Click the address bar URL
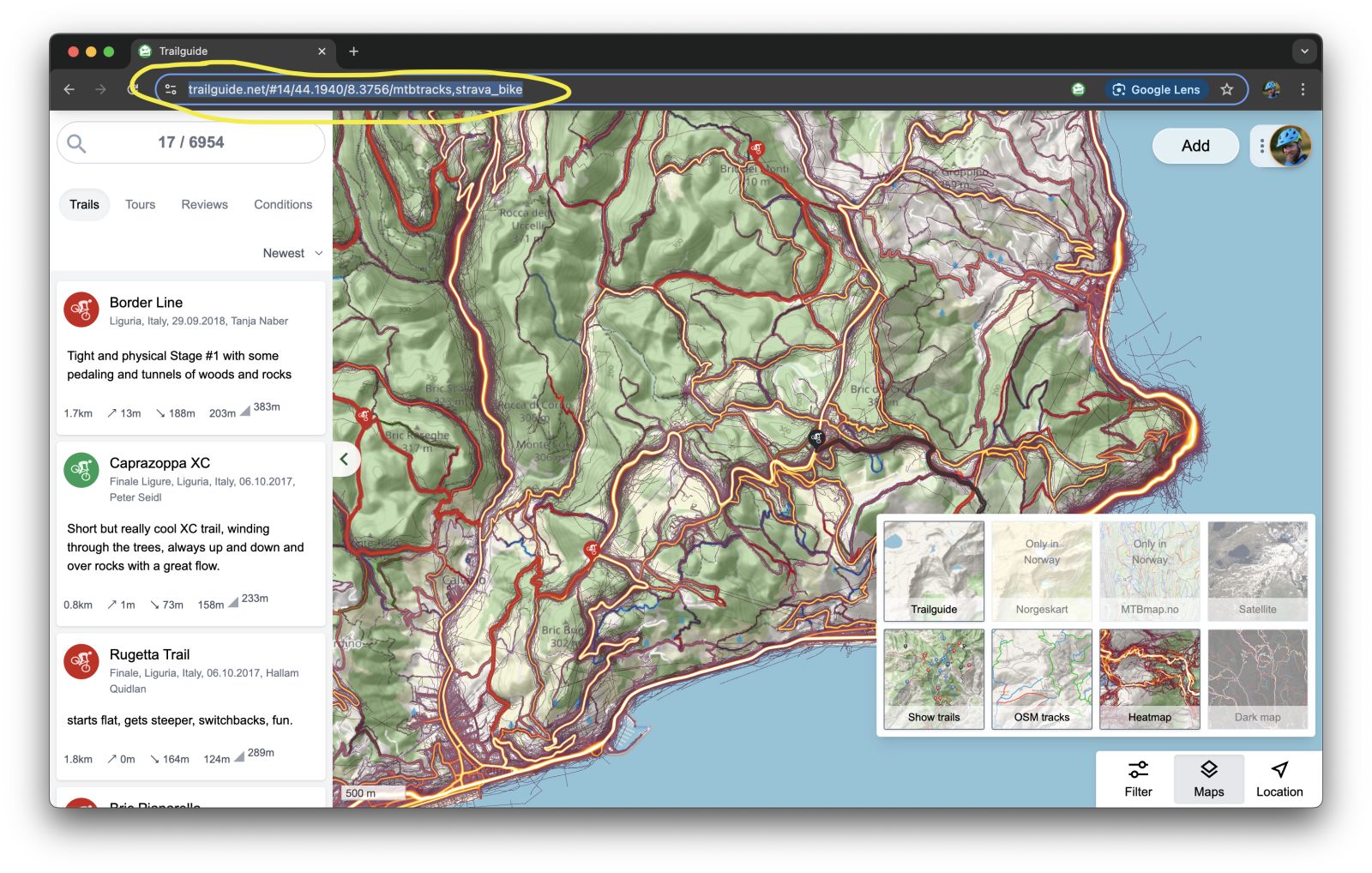 tap(355, 89)
